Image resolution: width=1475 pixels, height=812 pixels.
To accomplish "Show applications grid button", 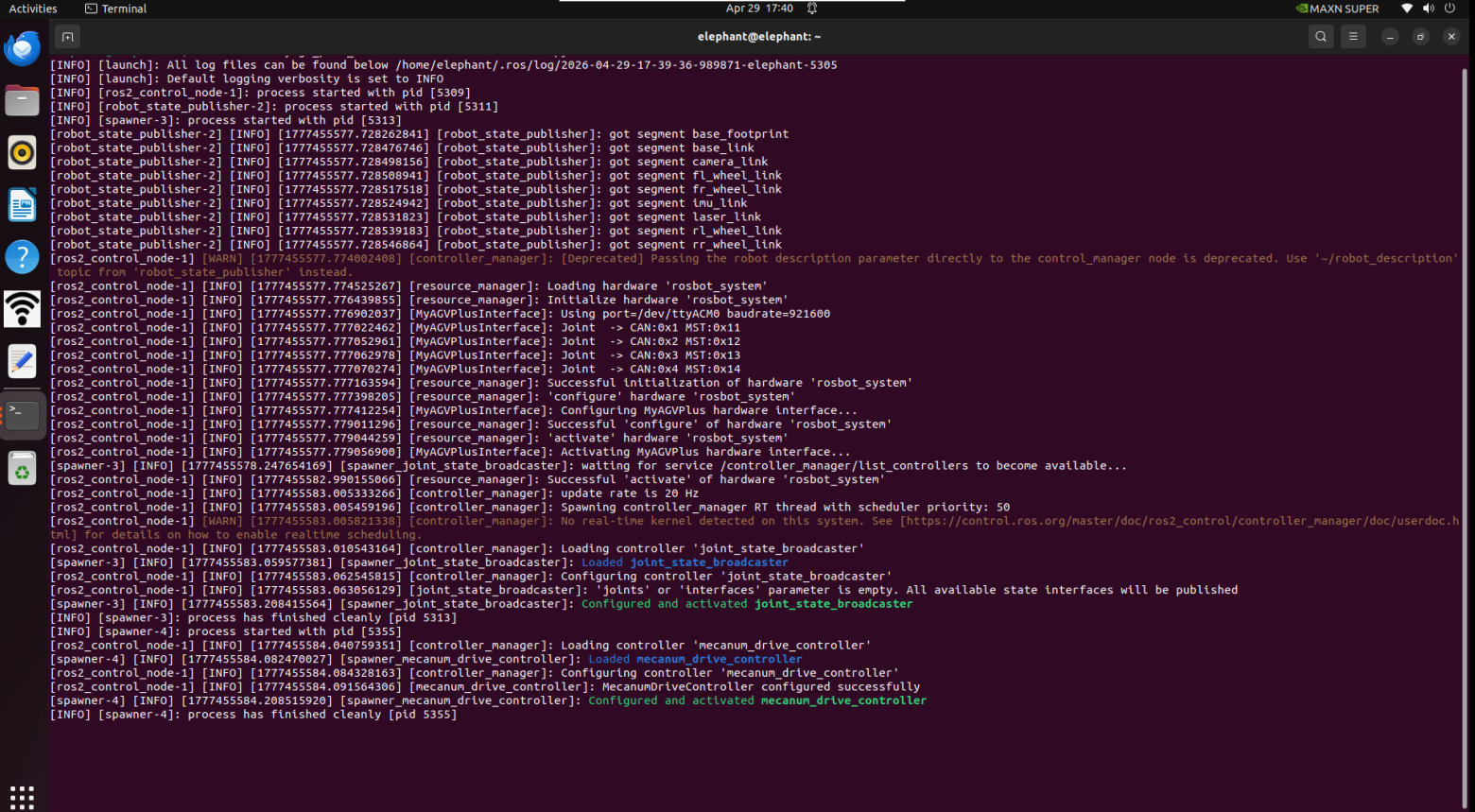I will 22,796.
